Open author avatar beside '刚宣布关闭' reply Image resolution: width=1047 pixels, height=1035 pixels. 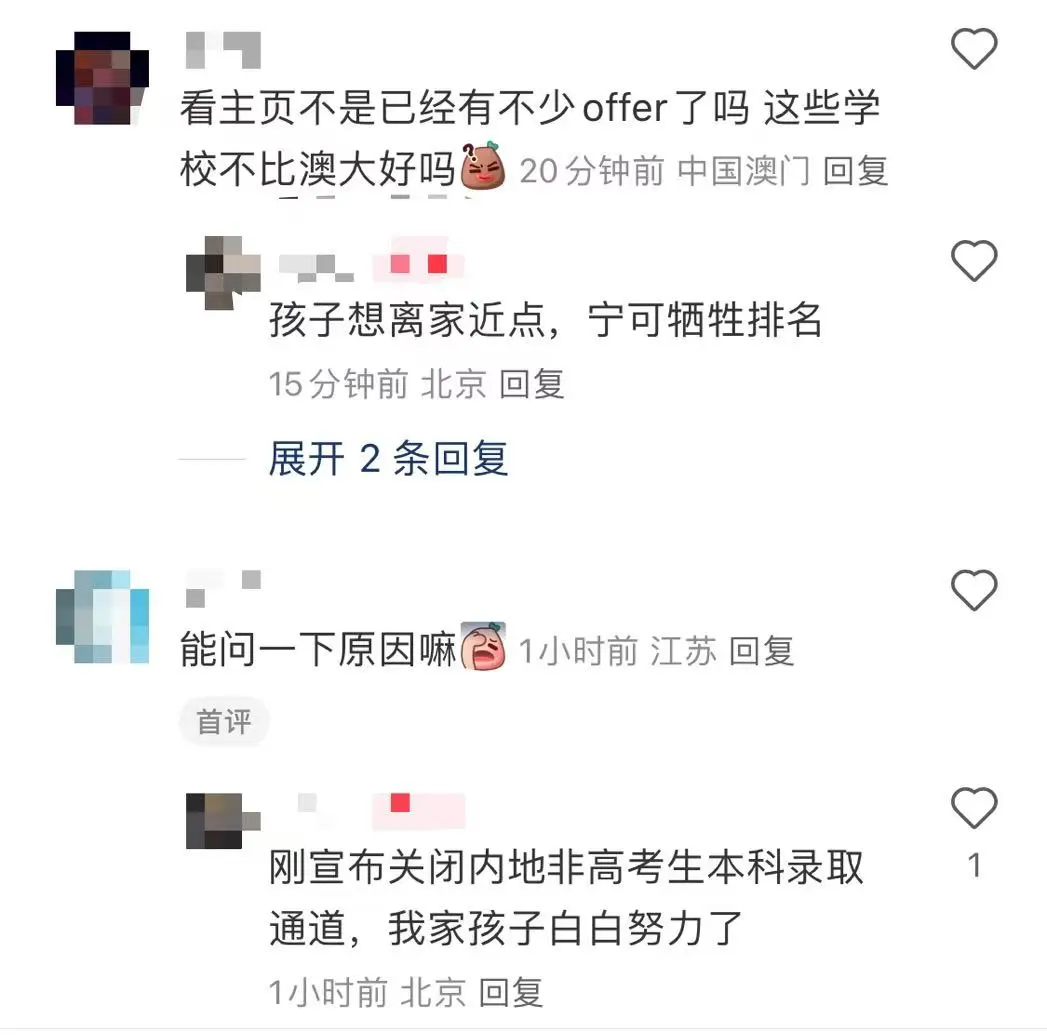pyautogui.click(x=223, y=821)
